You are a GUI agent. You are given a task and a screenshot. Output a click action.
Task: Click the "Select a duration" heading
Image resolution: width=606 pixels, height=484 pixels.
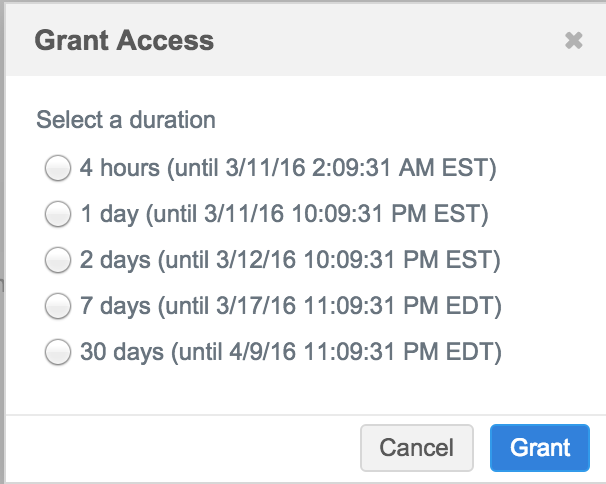pos(126,120)
